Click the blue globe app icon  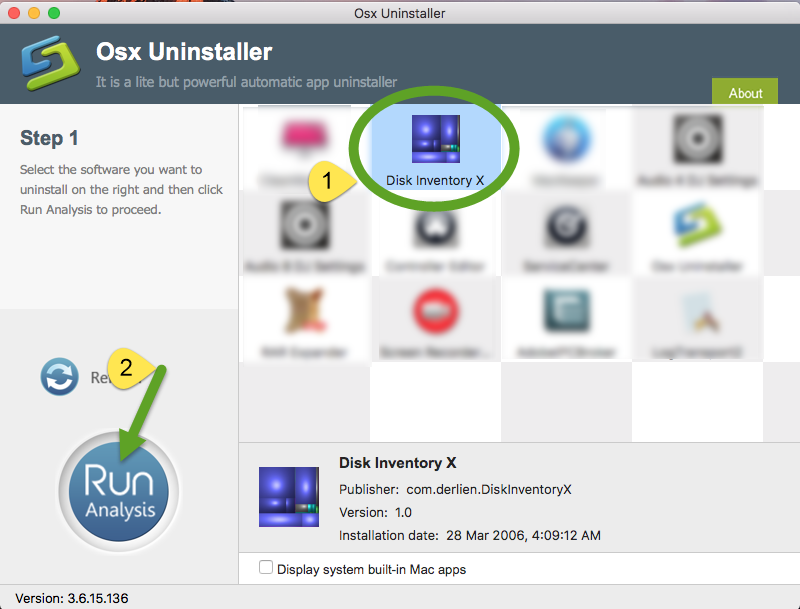click(x=565, y=140)
